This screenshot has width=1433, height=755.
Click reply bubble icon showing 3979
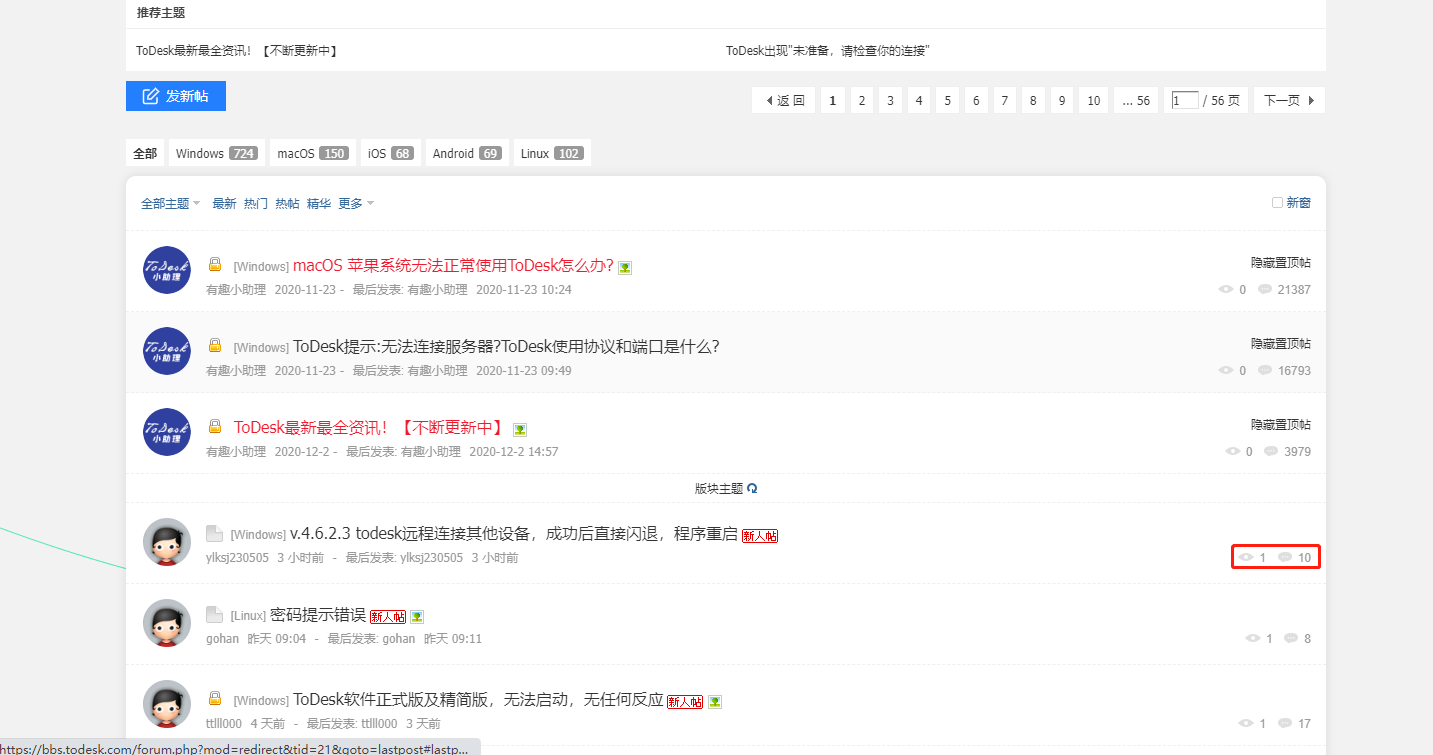point(1271,451)
